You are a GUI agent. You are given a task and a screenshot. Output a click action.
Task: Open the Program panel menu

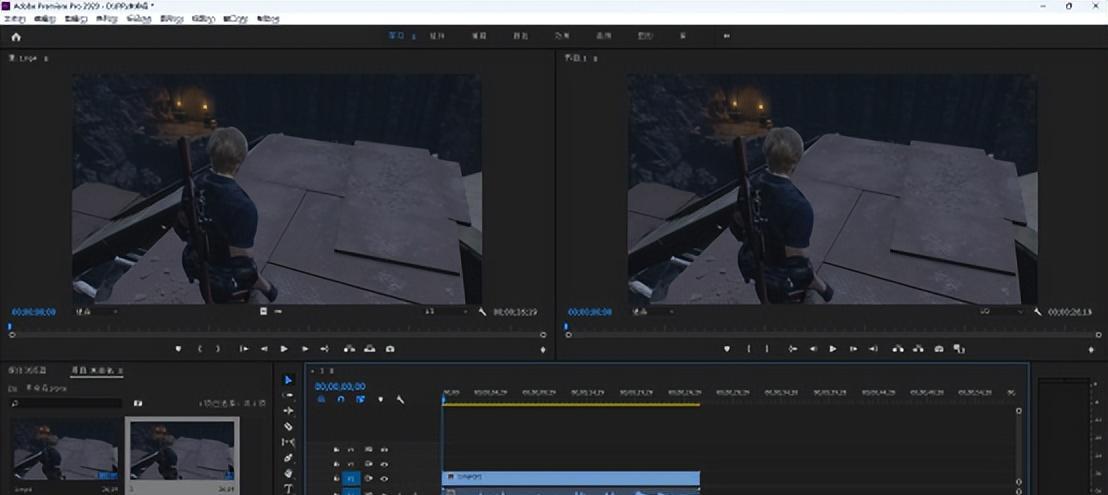pos(596,59)
